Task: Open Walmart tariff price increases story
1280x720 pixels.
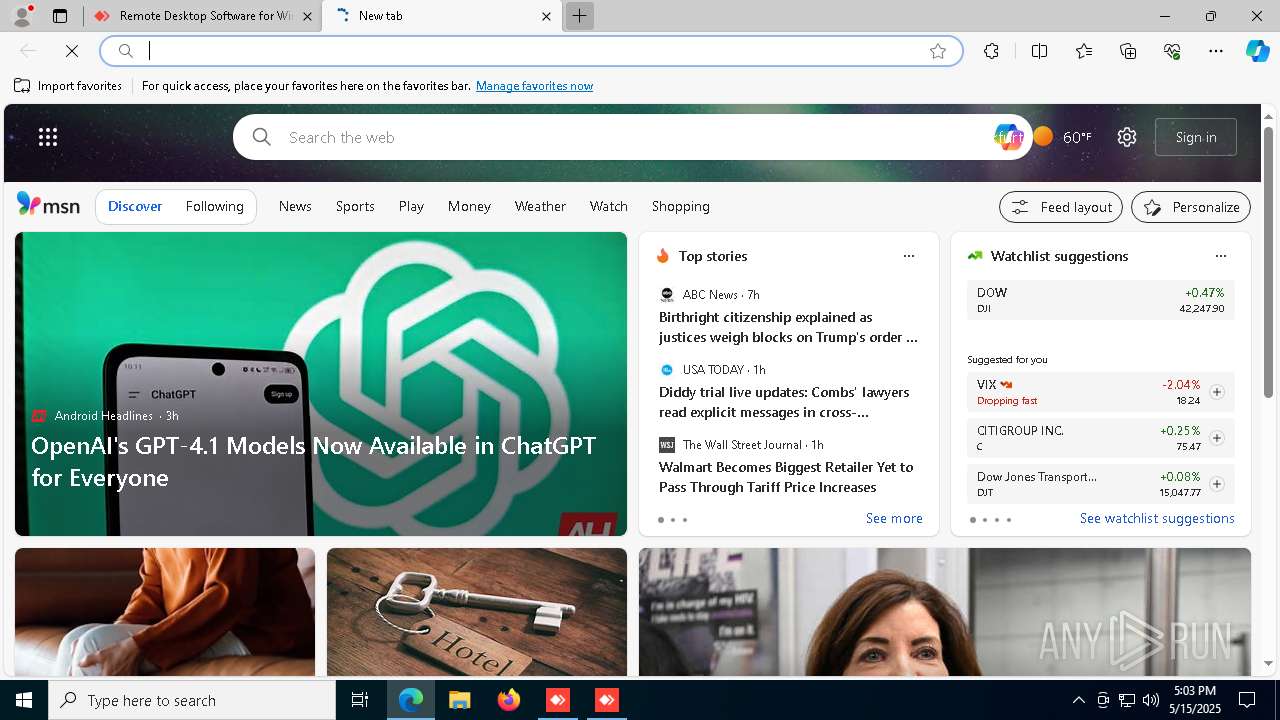Action: pyautogui.click(x=786, y=477)
